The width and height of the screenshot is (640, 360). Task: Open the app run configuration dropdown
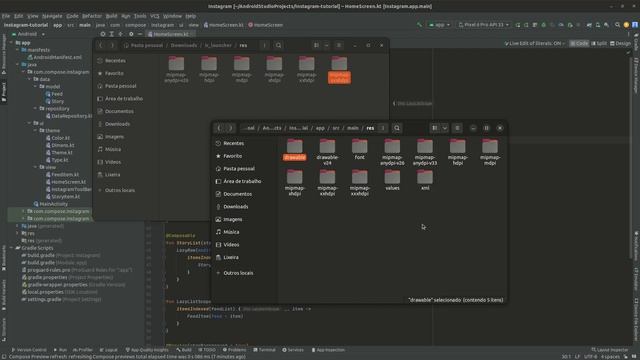pos(439,25)
